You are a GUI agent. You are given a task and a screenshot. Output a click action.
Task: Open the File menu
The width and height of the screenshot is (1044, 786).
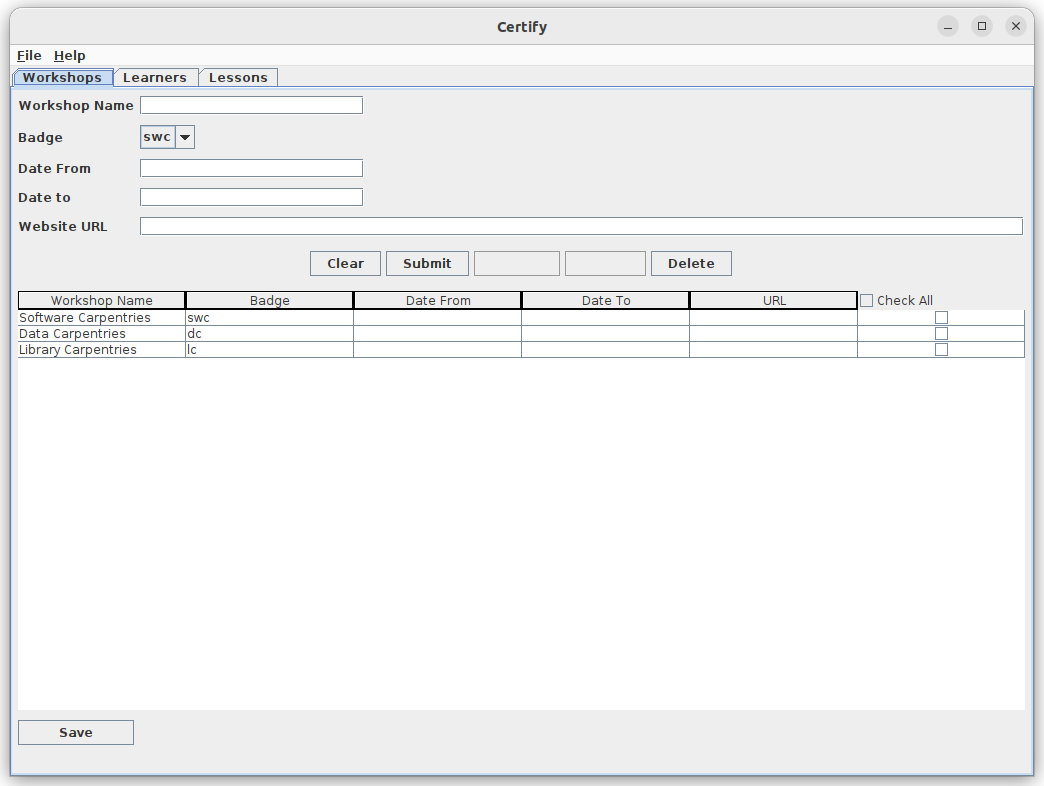[29, 56]
